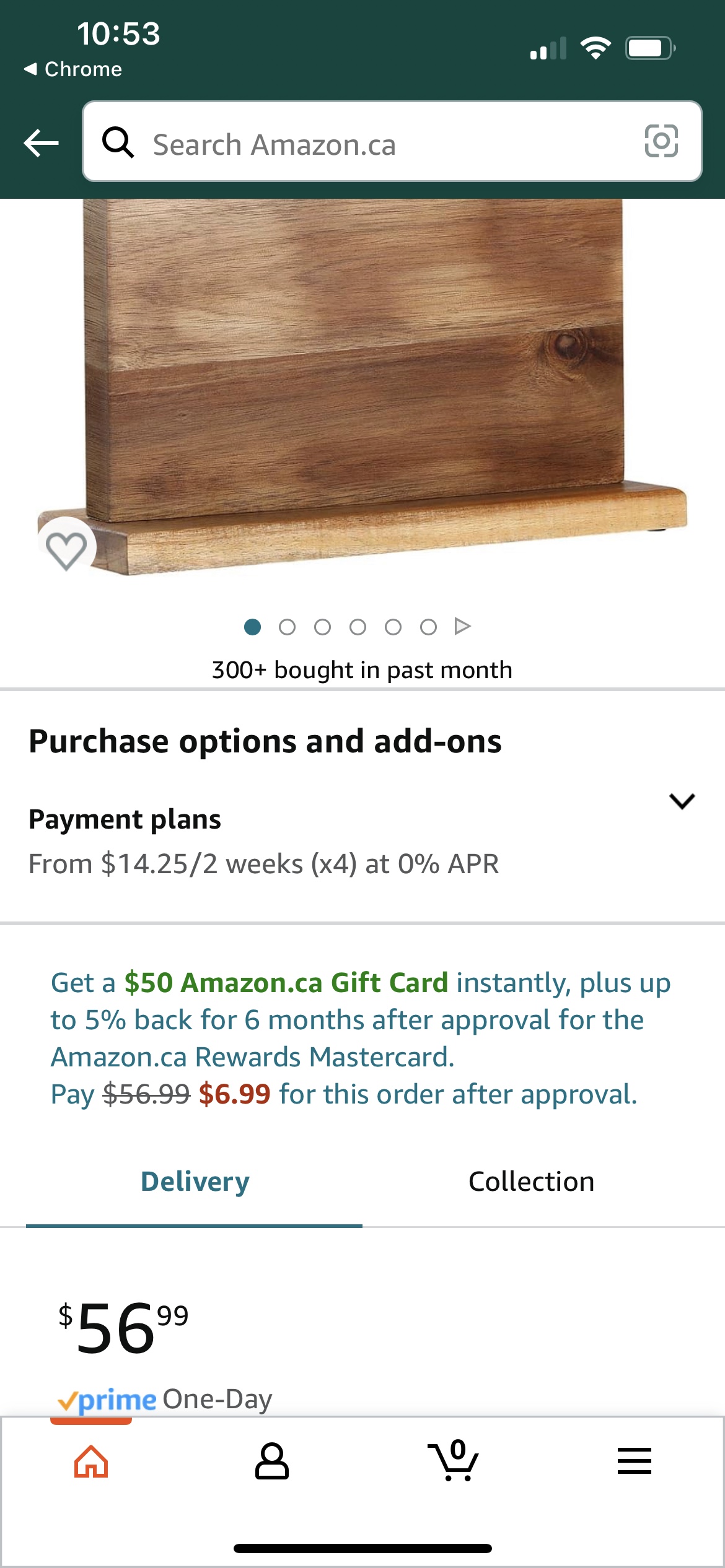Image resolution: width=725 pixels, height=1568 pixels.
Task: Tap the magnifying glass search icon
Action: click(118, 142)
